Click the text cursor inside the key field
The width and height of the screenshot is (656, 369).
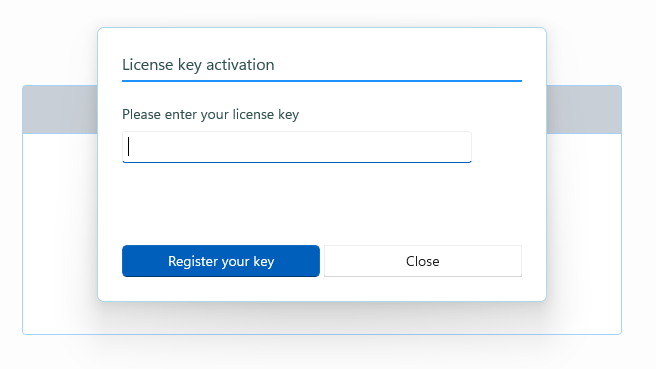point(128,147)
